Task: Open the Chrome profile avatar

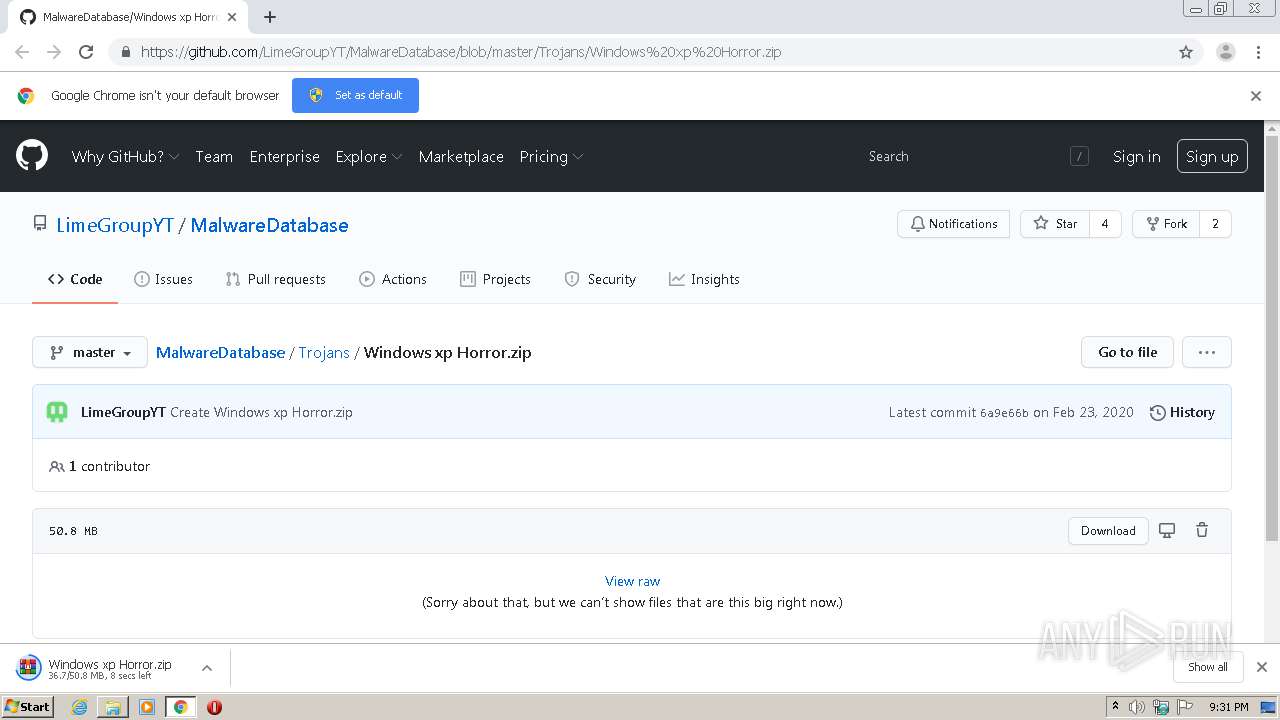Action: (x=1225, y=52)
